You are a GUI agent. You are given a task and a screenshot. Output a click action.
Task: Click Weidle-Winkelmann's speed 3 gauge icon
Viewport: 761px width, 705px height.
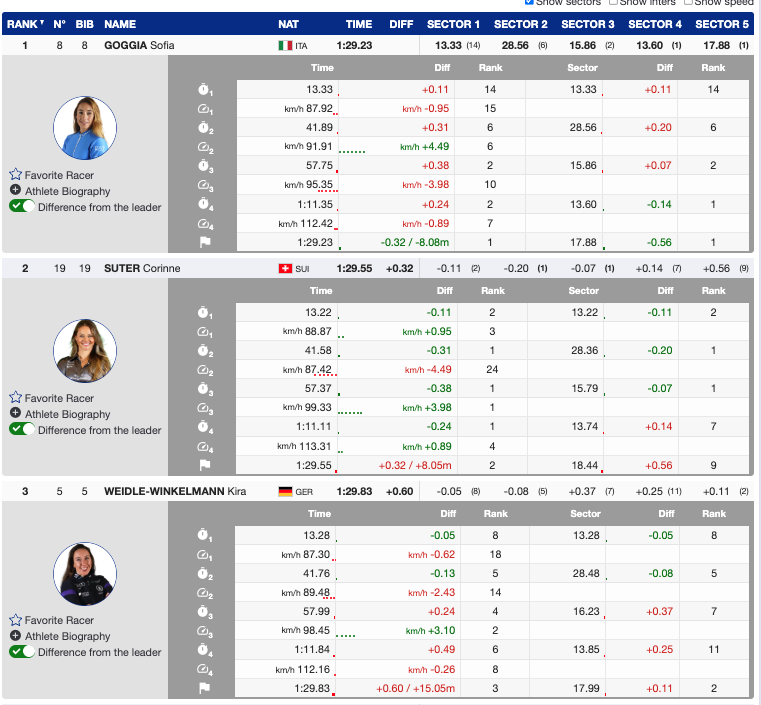(205, 631)
